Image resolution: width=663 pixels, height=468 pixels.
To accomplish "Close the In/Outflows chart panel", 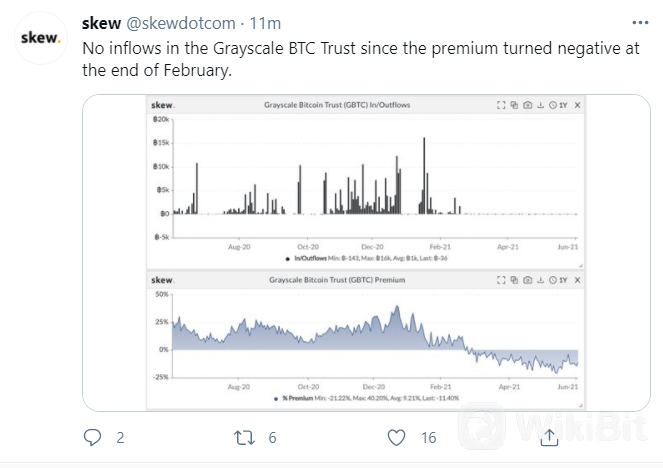I will 578,105.
